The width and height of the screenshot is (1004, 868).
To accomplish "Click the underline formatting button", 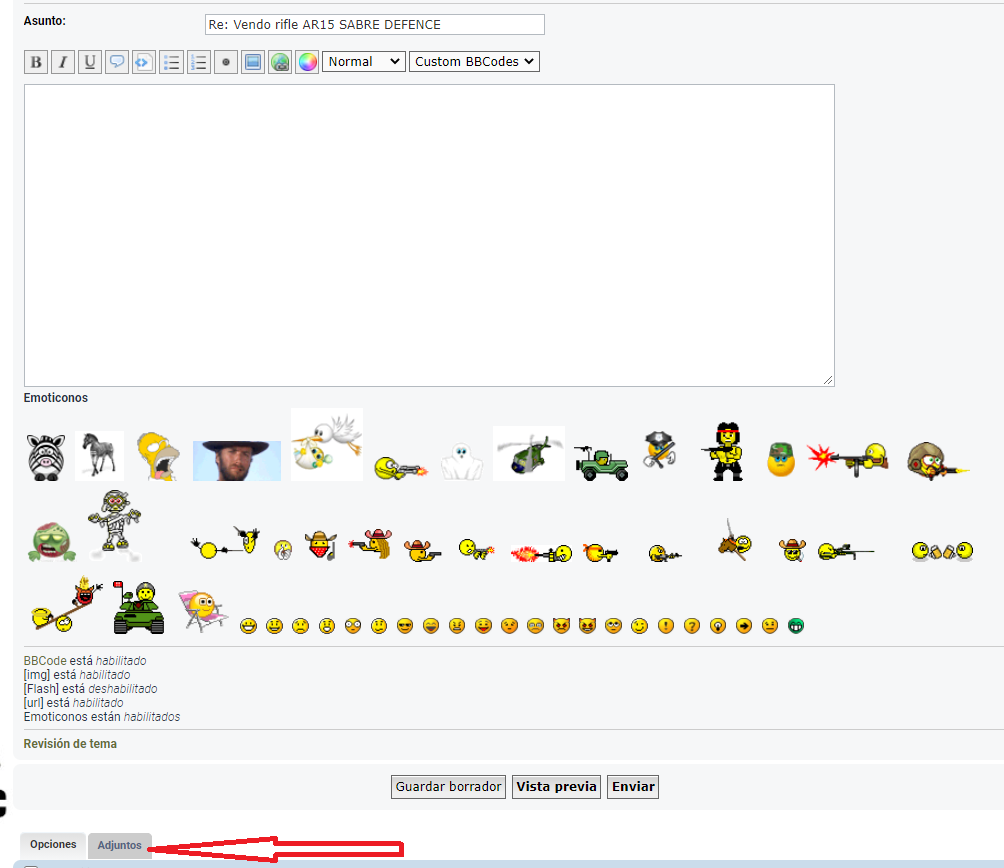I will tap(90, 62).
